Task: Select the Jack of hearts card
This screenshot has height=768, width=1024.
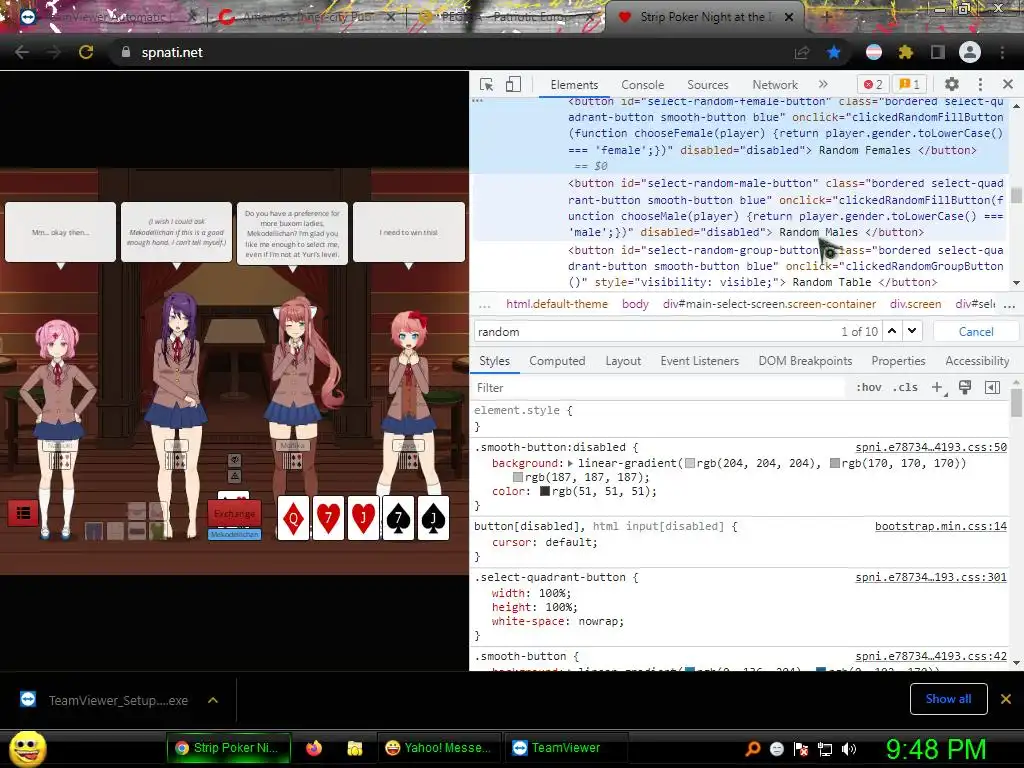Action: click(x=363, y=518)
